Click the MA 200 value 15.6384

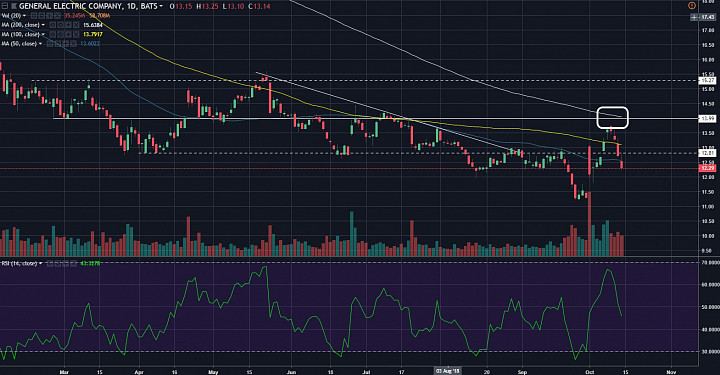(x=93, y=25)
